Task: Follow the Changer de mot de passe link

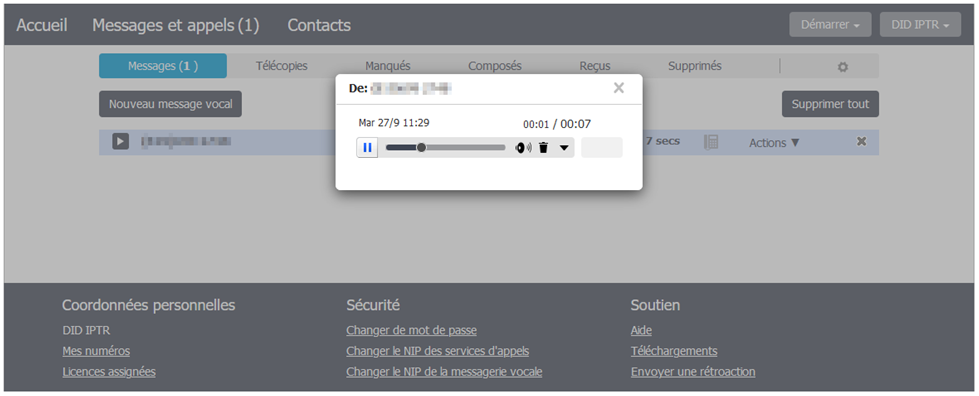Action: pyautogui.click(x=411, y=330)
